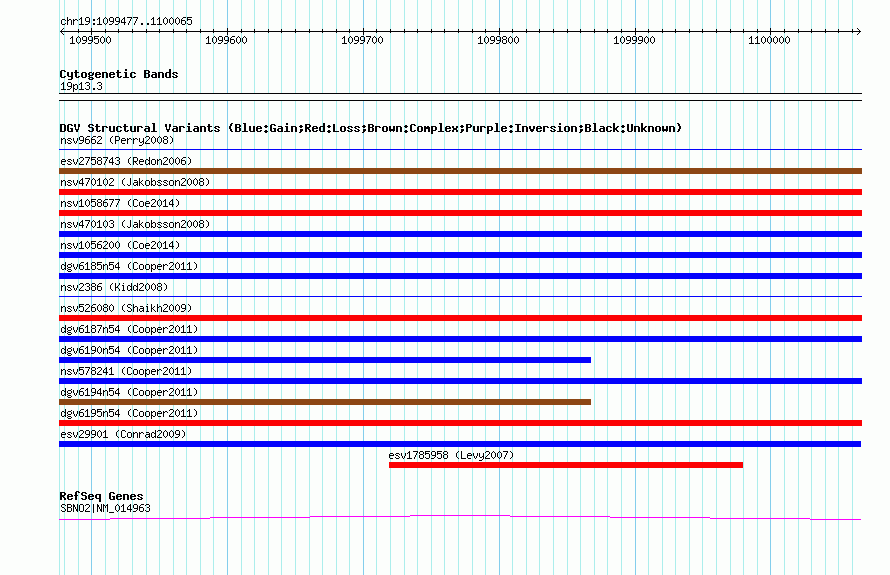The width and height of the screenshot is (890, 575).
Task: Click the RefSeq Genes track title
Action: [x=101, y=496]
